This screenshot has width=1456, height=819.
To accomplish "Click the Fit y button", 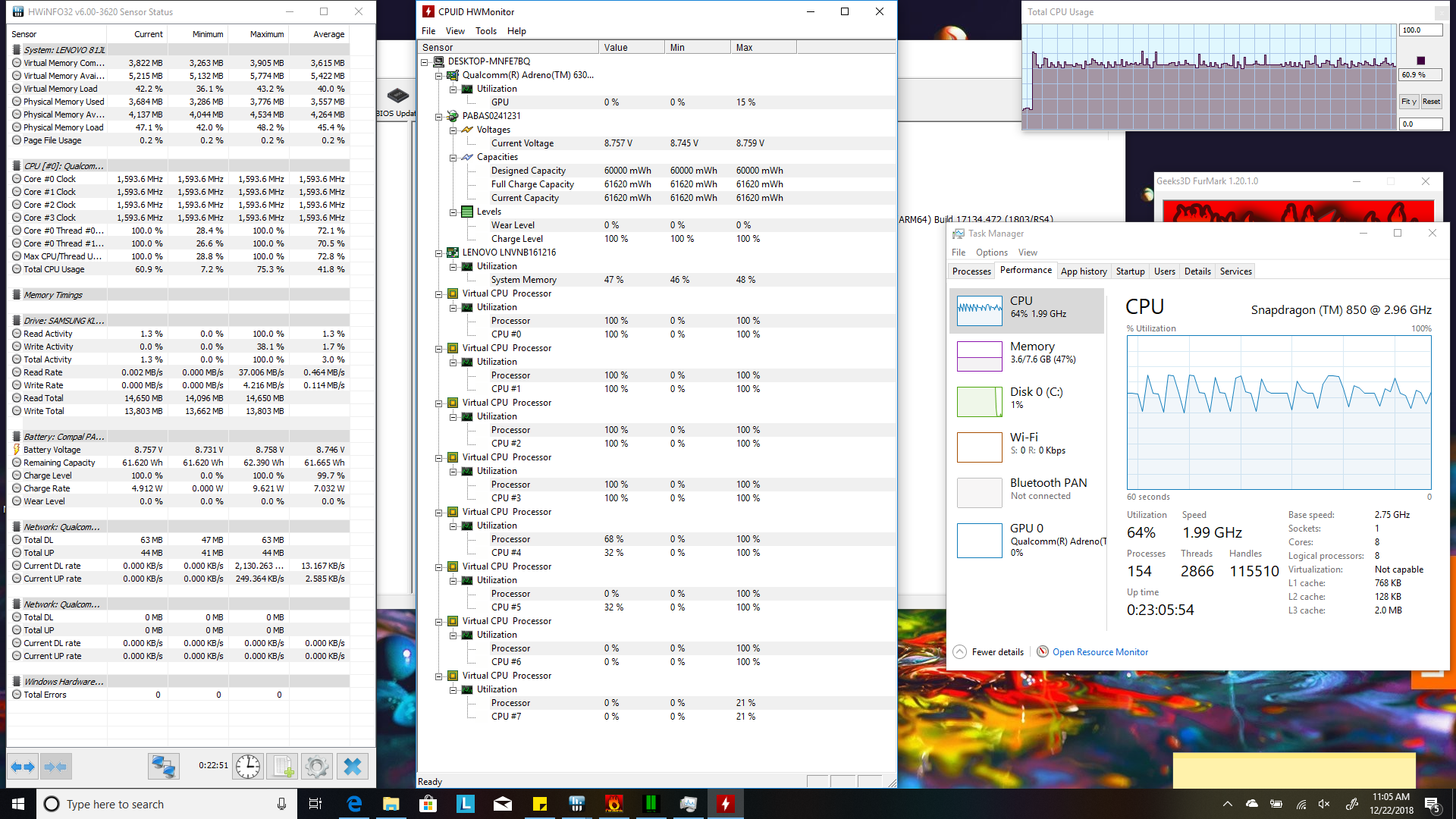I will coord(1408,102).
